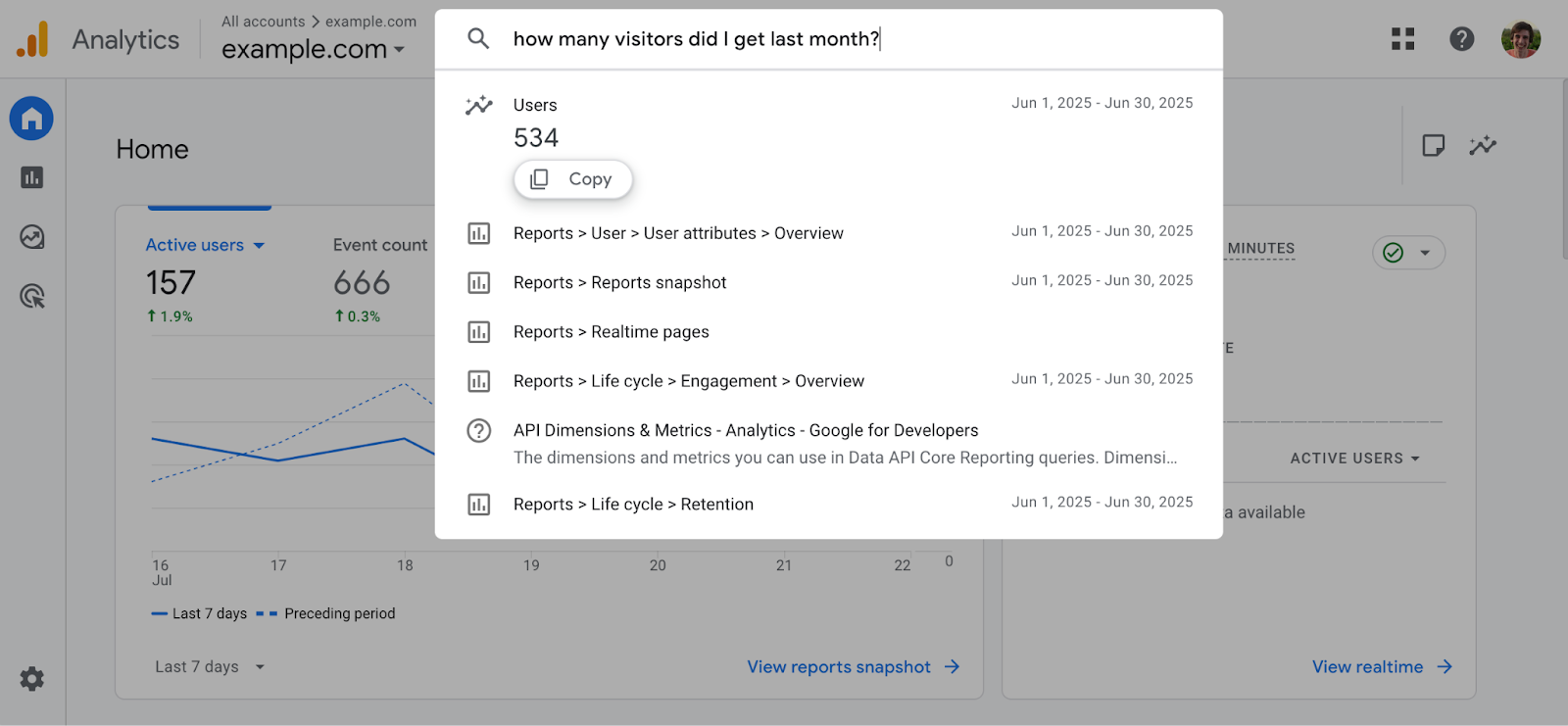1568x726 pixels.
Task: Expand the Last 7 days date range
Action: [x=210, y=667]
